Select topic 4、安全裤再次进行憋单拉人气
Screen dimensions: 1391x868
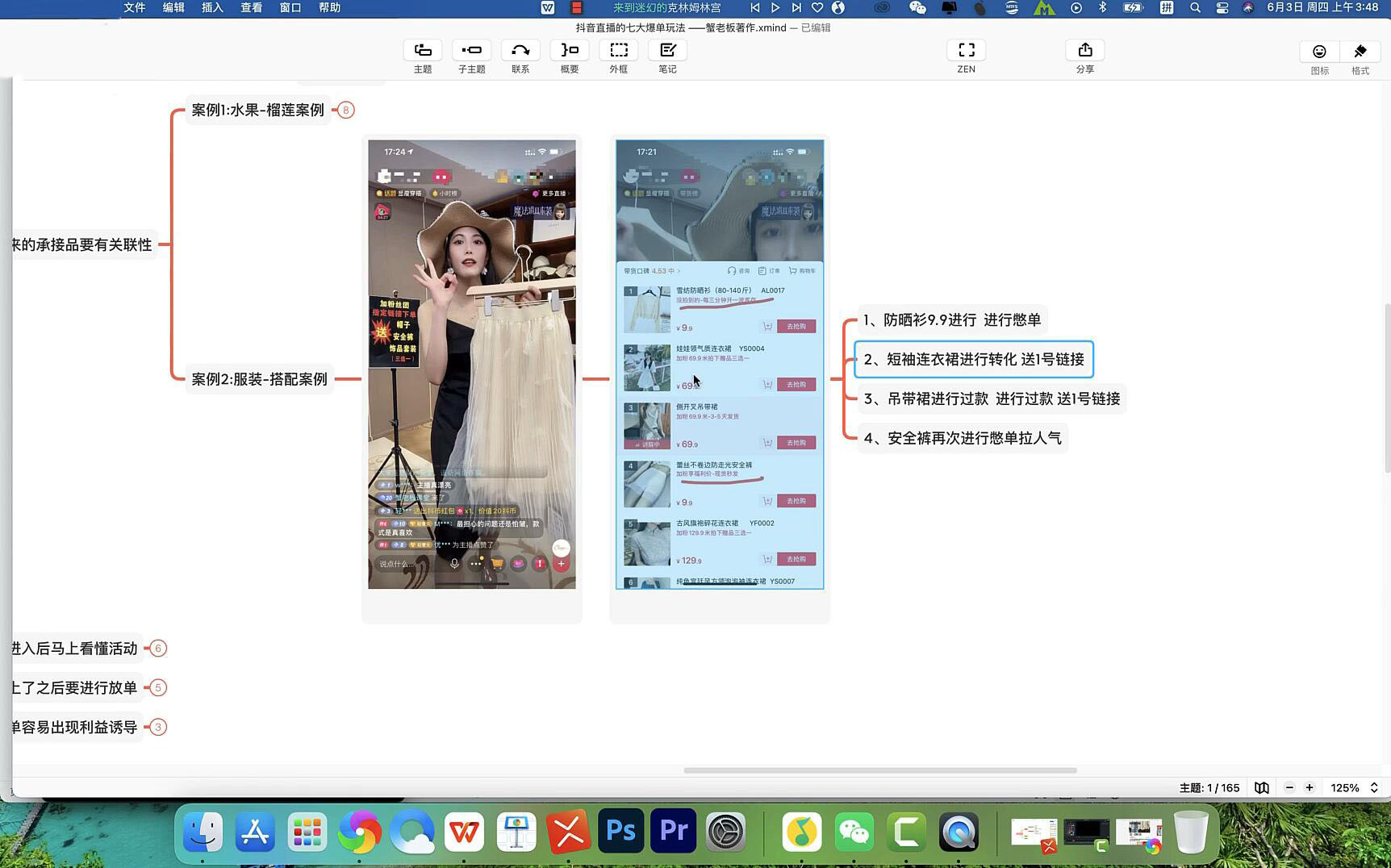(963, 439)
